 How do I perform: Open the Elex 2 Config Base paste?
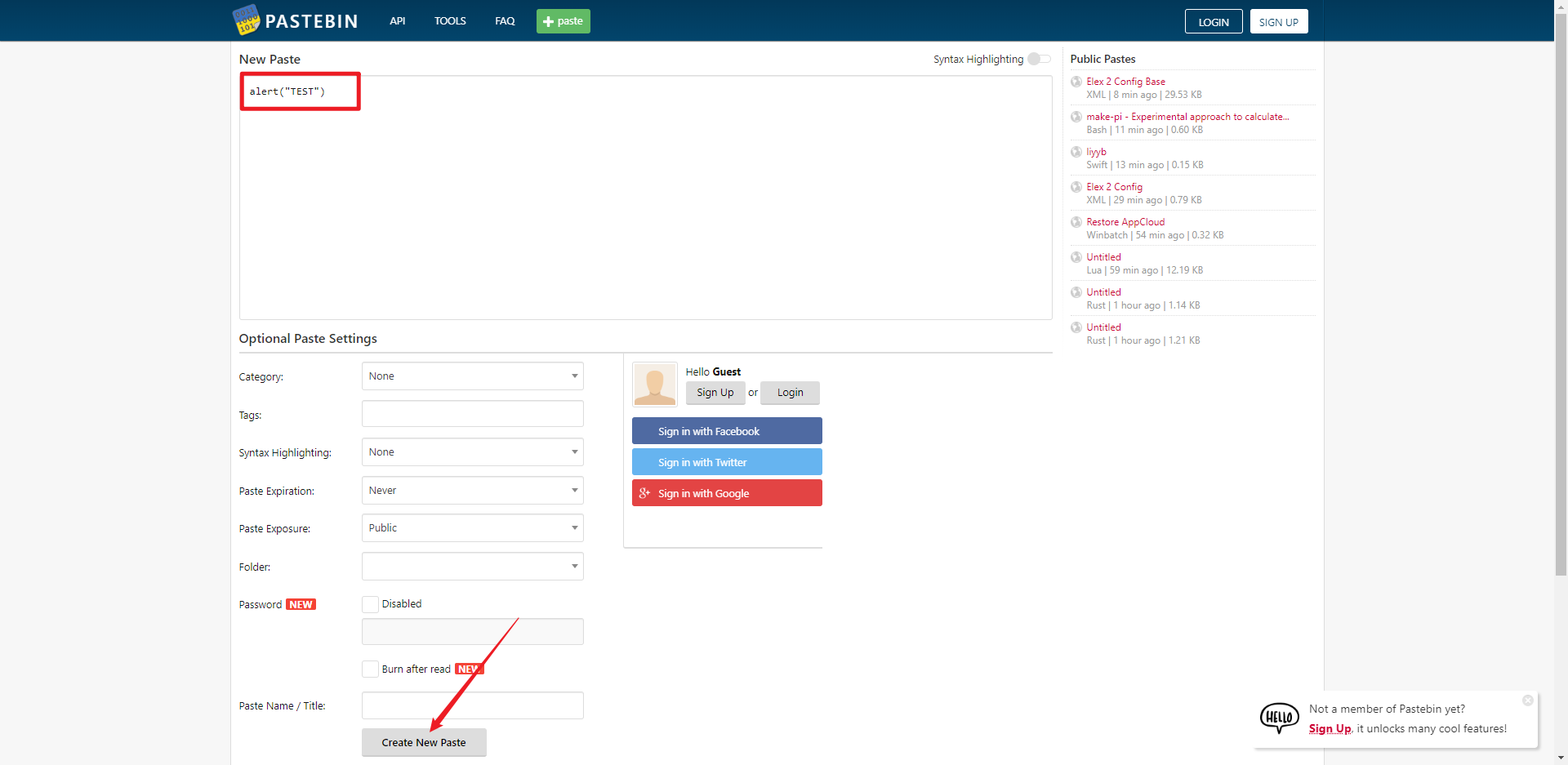pyautogui.click(x=1125, y=82)
